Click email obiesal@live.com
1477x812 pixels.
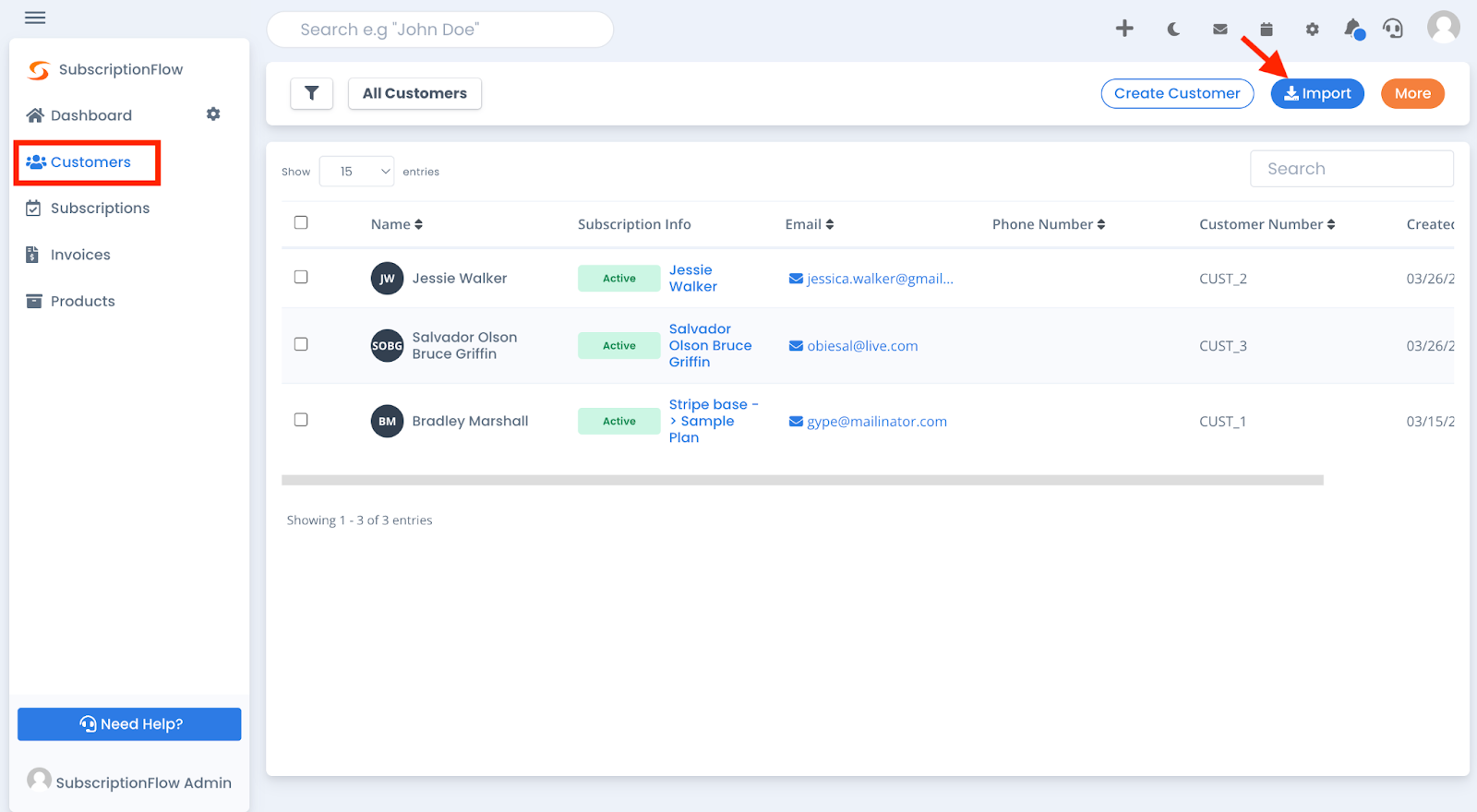pyautogui.click(x=854, y=346)
